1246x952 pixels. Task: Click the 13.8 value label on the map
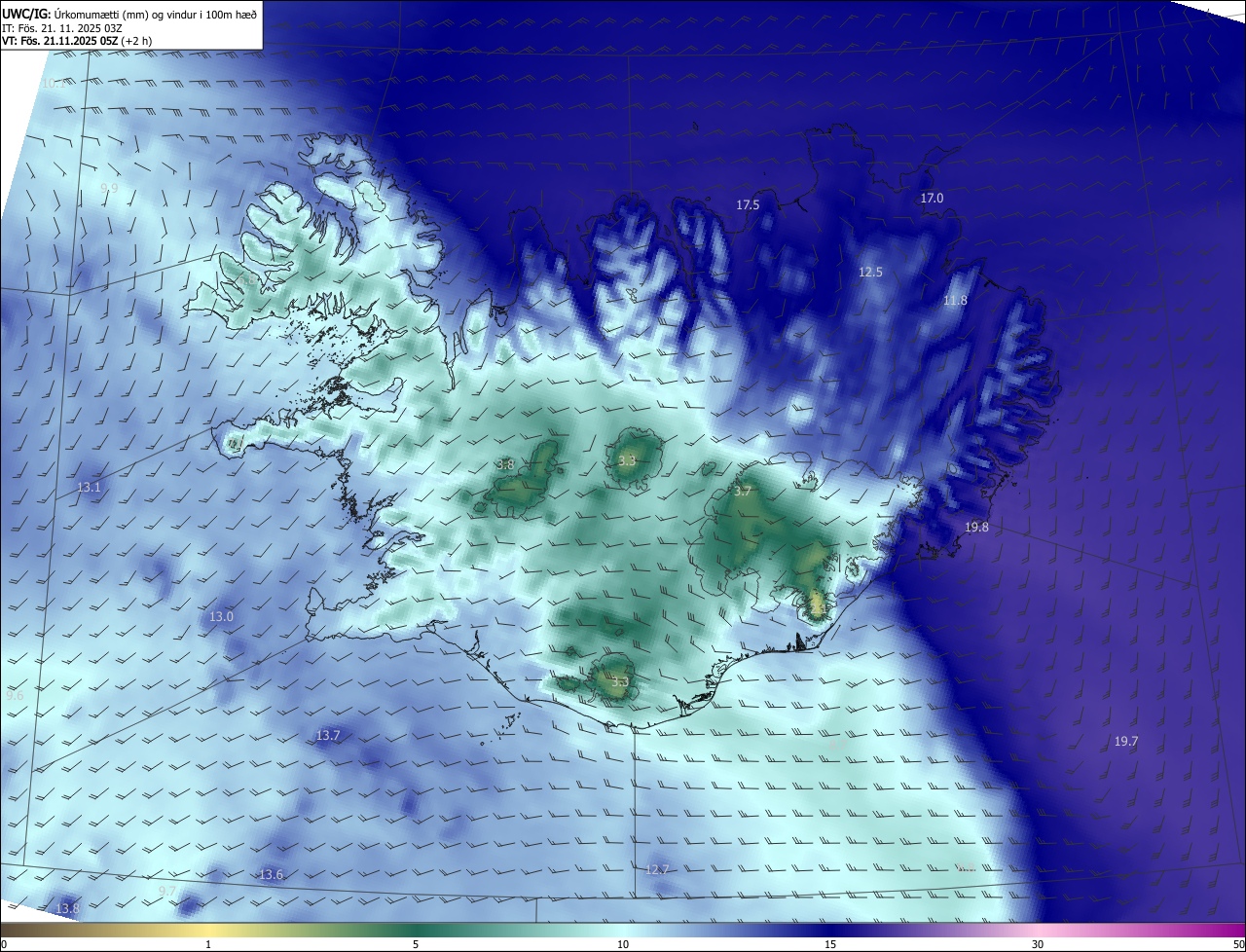(67, 909)
